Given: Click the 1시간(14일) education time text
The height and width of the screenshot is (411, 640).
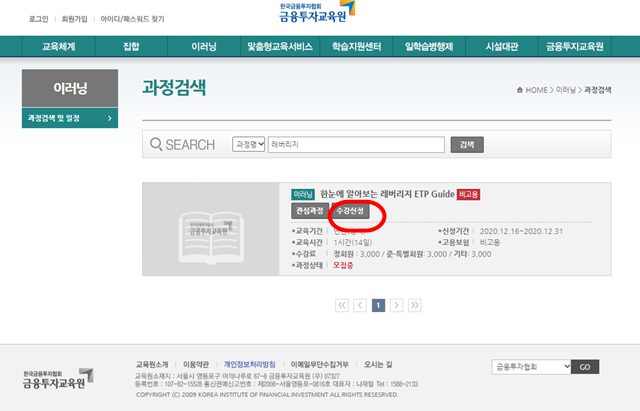Looking at the screenshot, I should [353, 242].
